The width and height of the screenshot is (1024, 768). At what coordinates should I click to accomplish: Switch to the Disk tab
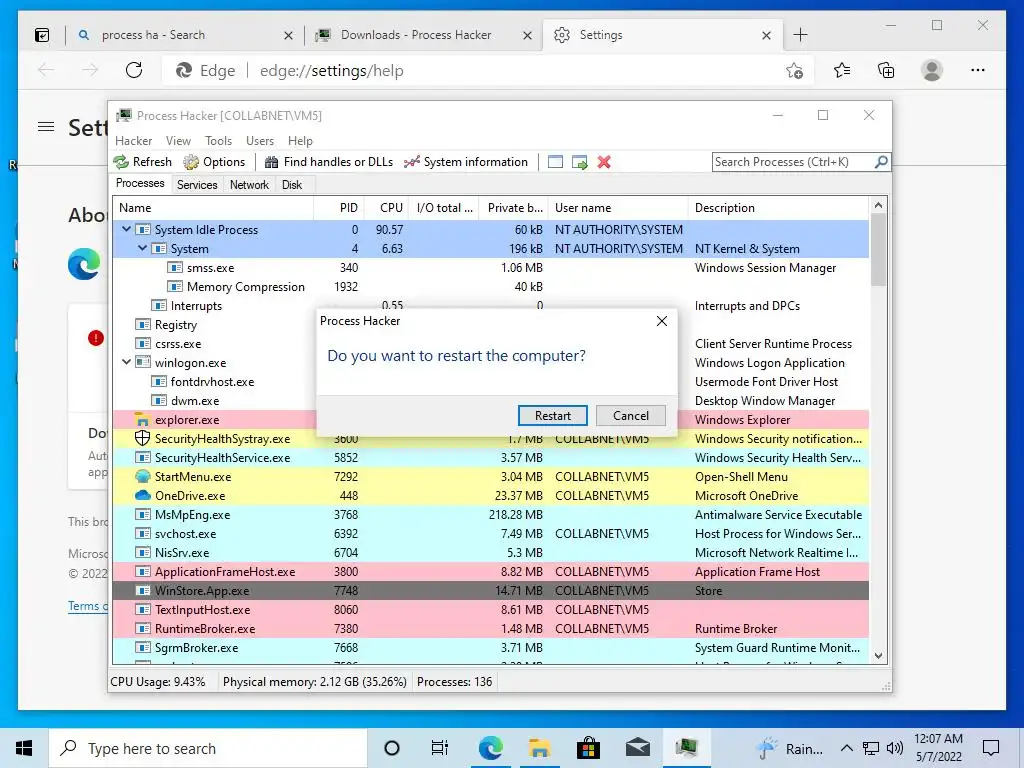(292, 185)
